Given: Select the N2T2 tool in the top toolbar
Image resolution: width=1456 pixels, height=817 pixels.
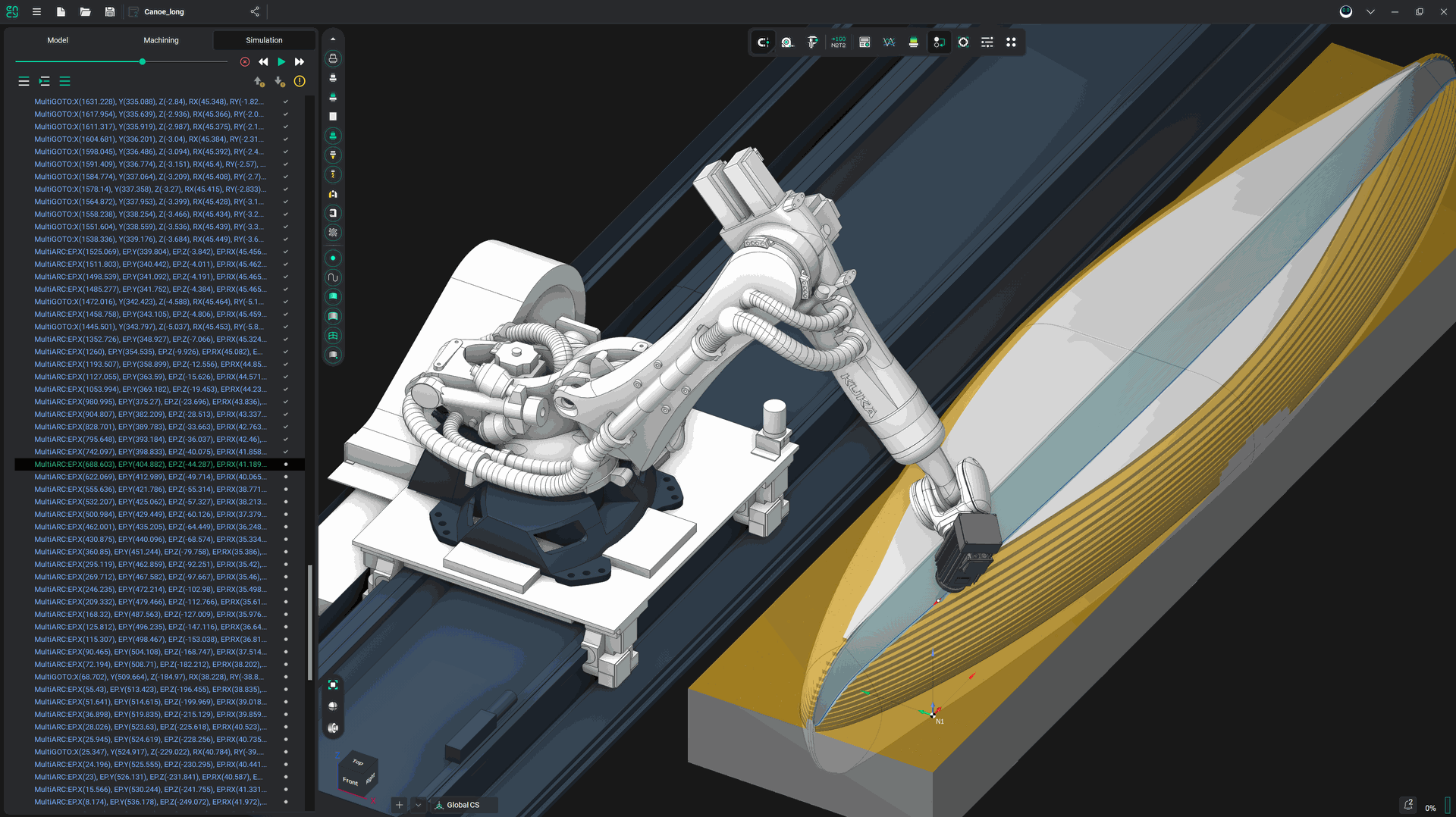Looking at the screenshot, I should (837, 42).
